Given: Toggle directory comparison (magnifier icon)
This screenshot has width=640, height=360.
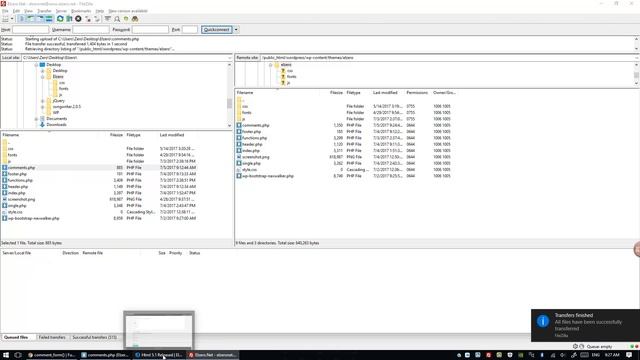Looking at the screenshot, I should [x=117, y=19].
